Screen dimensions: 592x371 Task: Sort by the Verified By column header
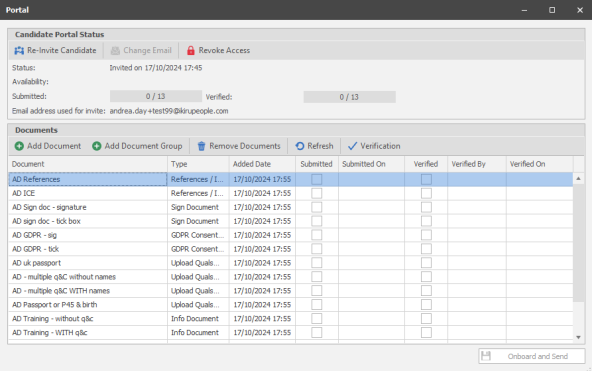point(477,164)
